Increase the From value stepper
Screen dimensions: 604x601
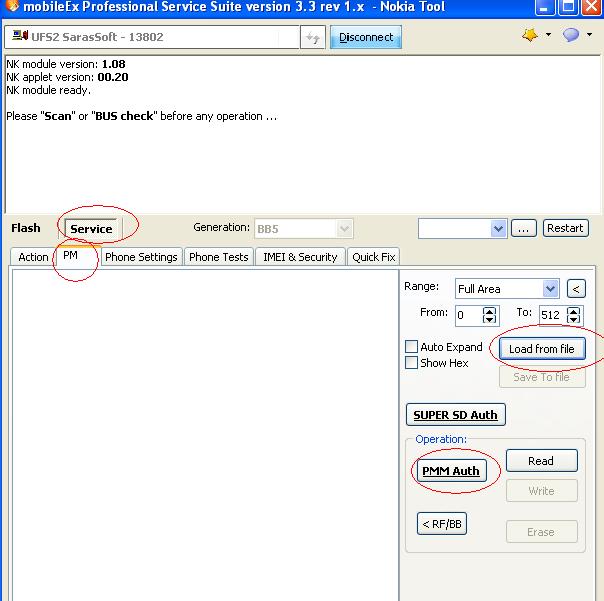pos(489,311)
